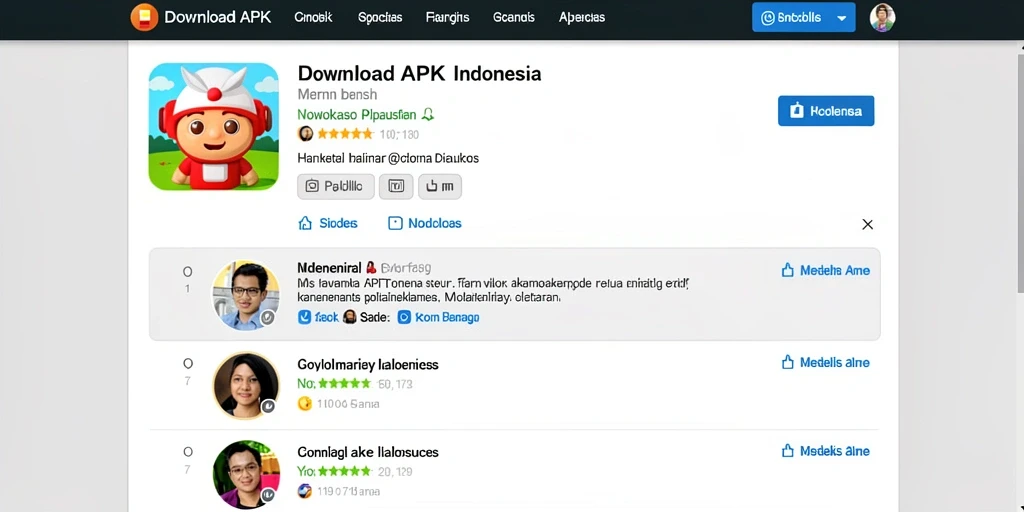
Task: Click the blue Hoolensa button
Action: [x=826, y=111]
